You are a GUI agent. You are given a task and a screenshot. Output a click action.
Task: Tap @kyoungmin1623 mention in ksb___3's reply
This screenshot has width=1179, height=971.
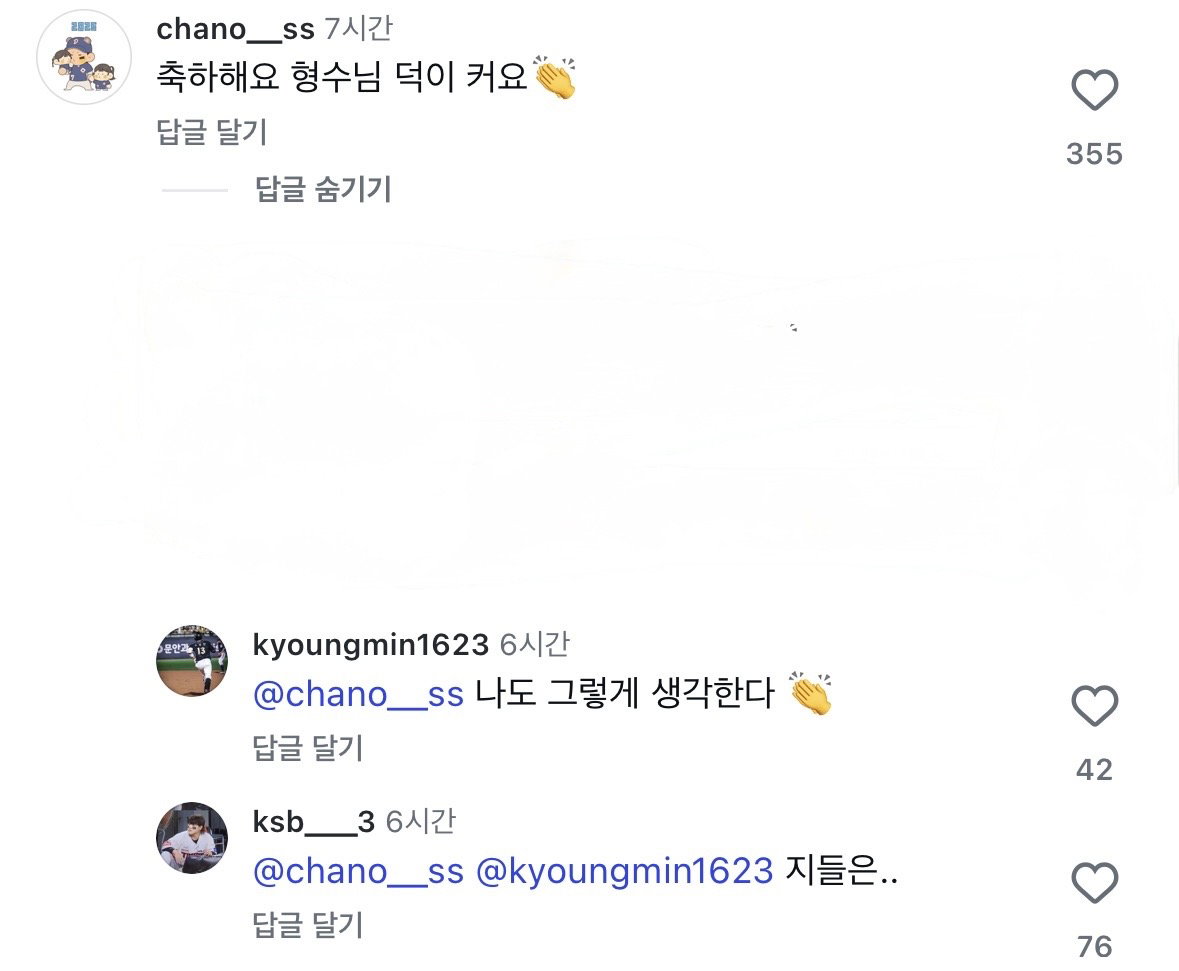624,871
